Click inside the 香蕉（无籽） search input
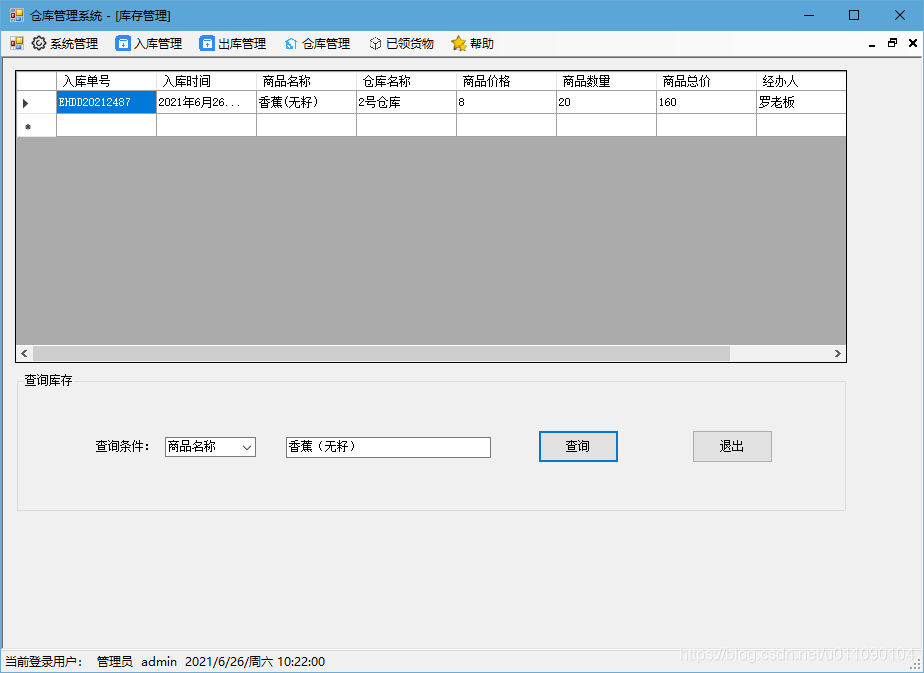 point(388,447)
